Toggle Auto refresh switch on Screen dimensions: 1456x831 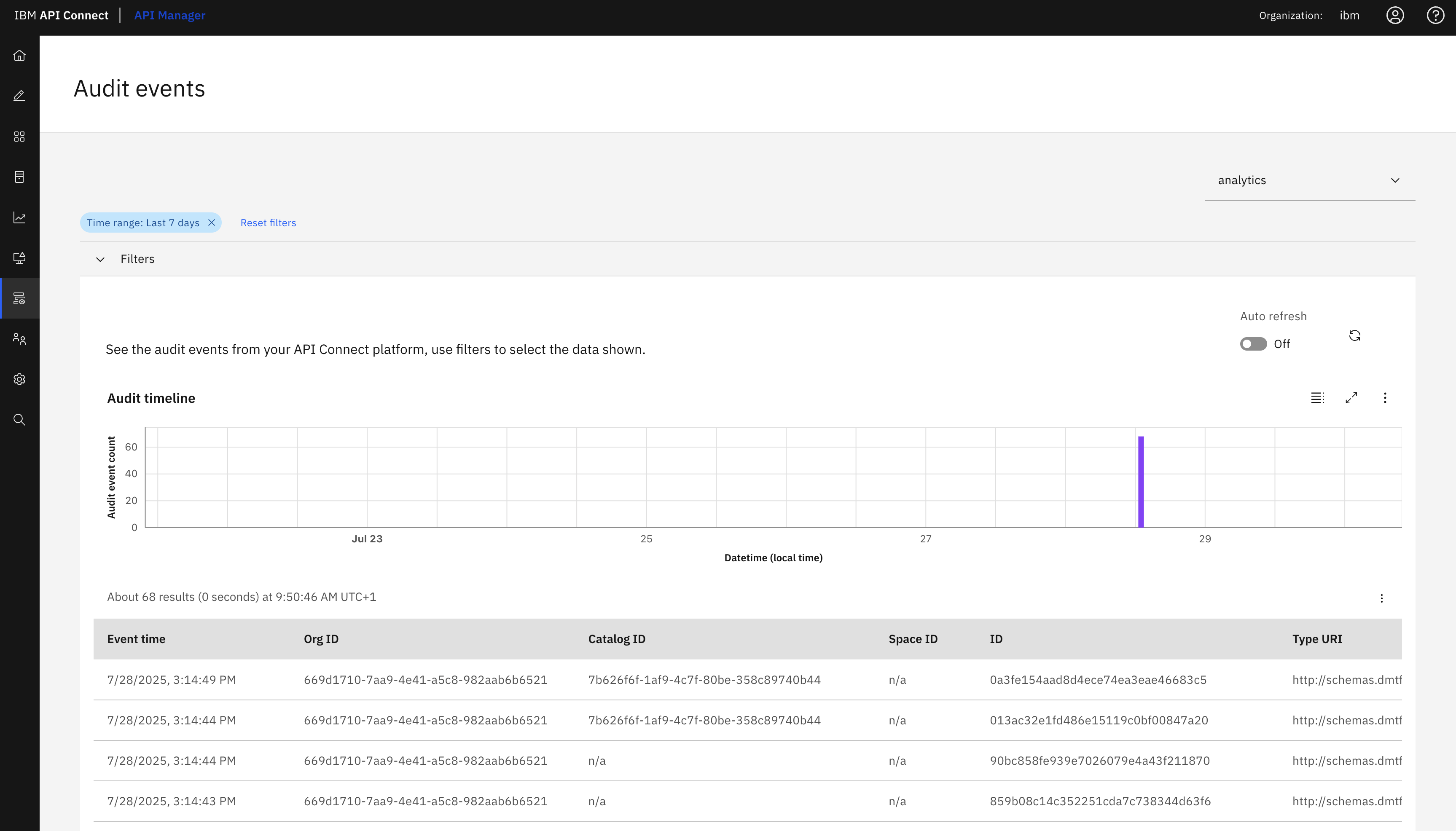coord(1253,344)
